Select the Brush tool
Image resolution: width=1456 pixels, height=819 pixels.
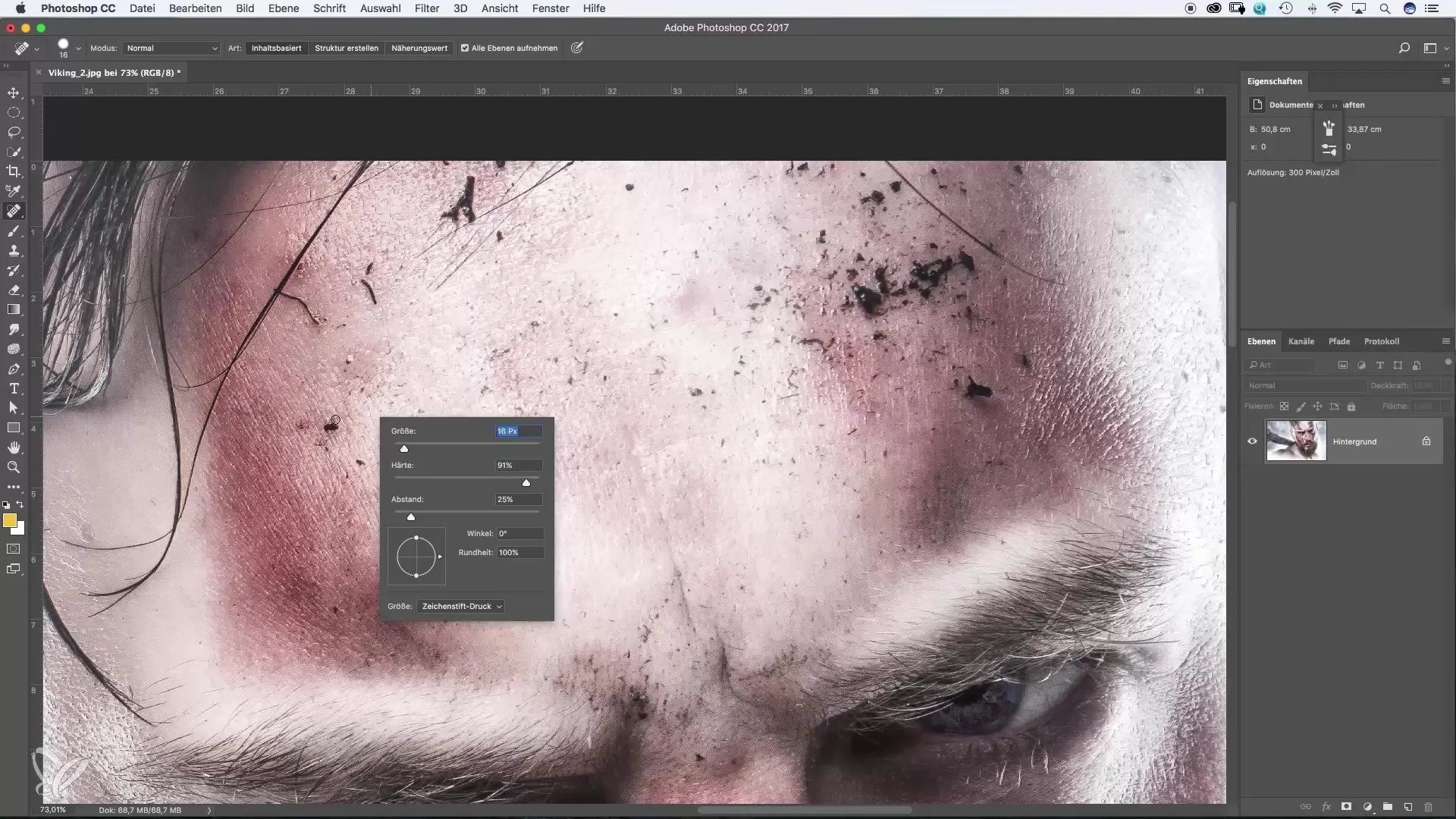tap(14, 231)
